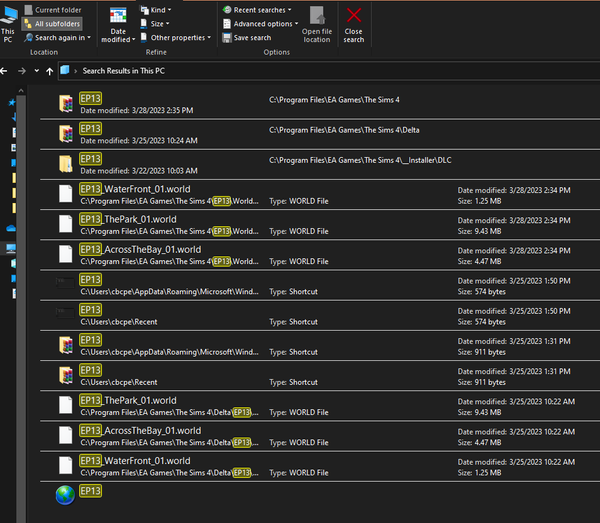The width and height of the screenshot is (600, 523).
Task: Select EP13 shortcut 574 bytes in AppData
Action: coord(320,285)
